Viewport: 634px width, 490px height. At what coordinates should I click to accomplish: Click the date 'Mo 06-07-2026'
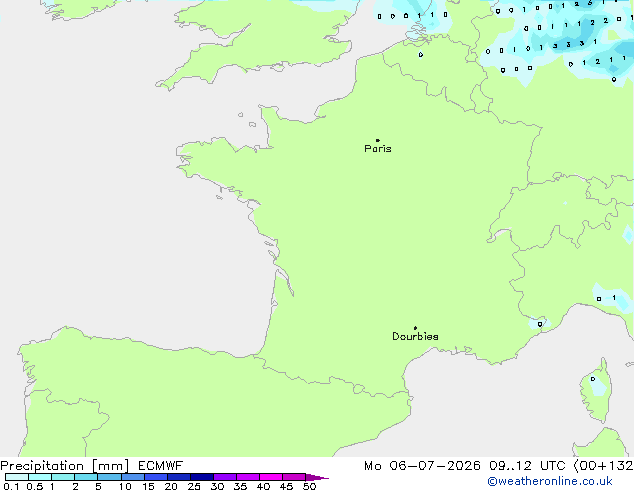(x=422, y=466)
